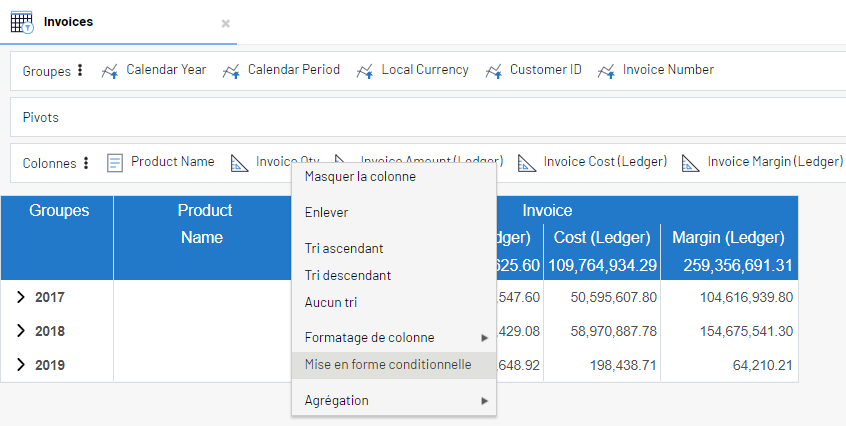
Task: Open the Colonnes three-dot options menu
Action: pyautogui.click(x=86, y=162)
